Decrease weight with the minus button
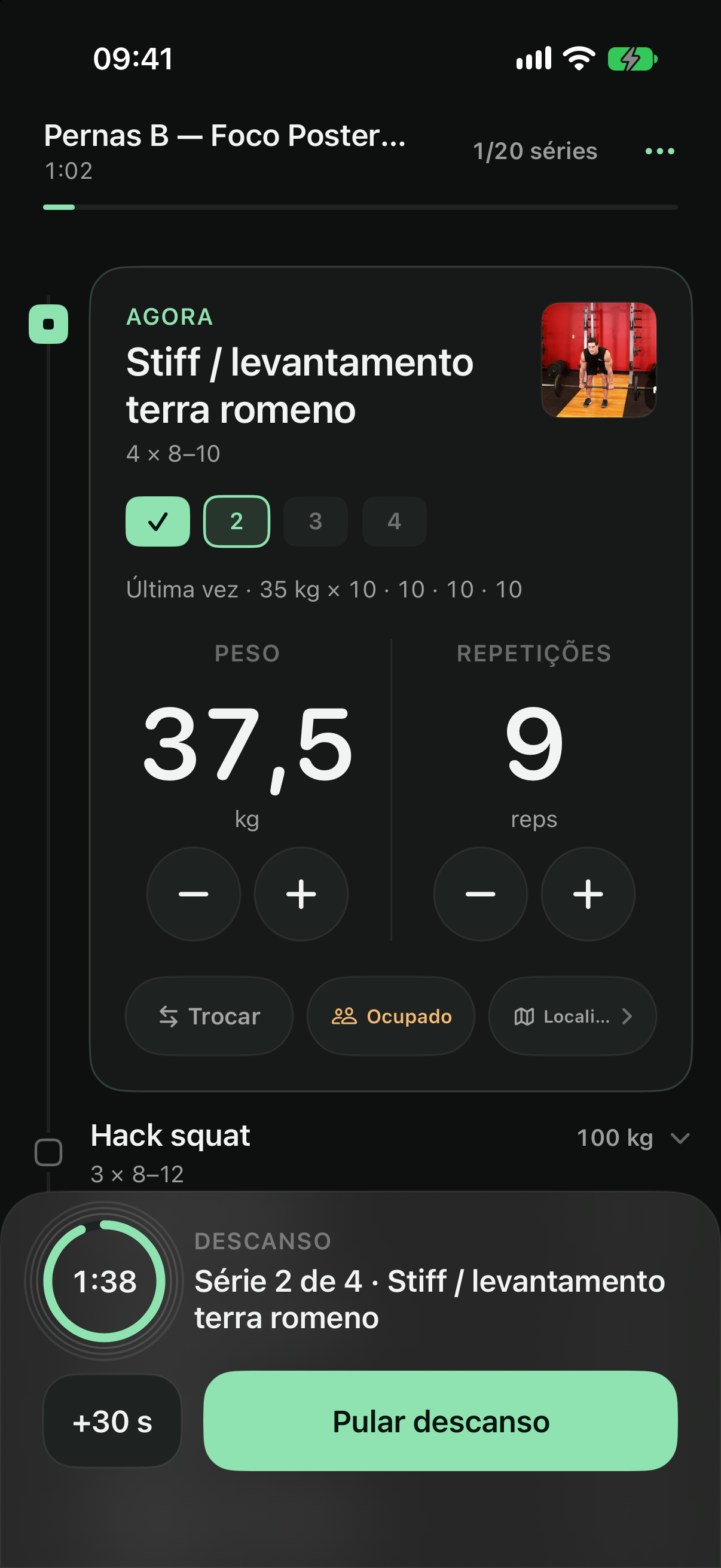This screenshot has width=721, height=1568. (194, 893)
